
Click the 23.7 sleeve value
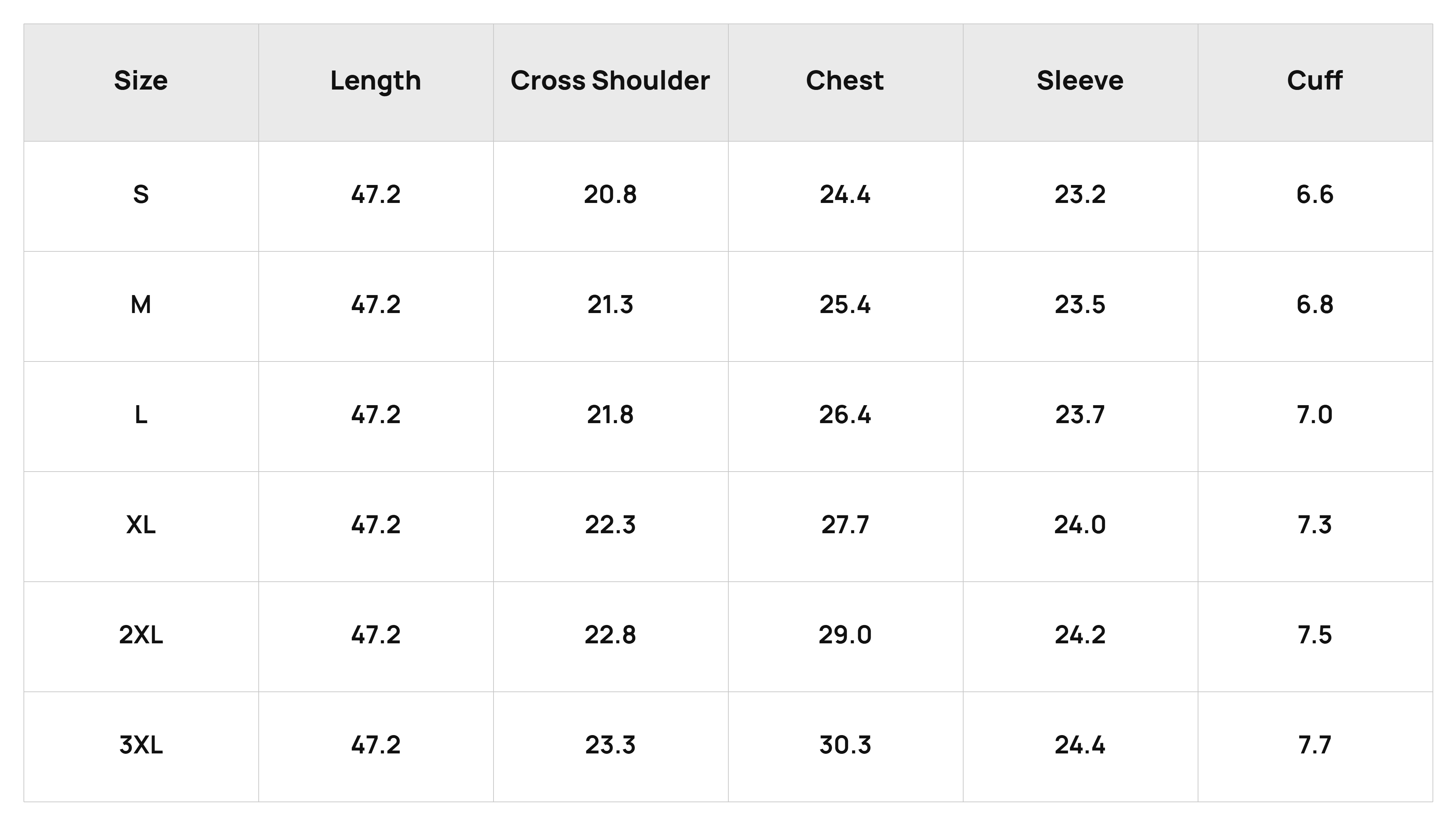coord(1080,415)
